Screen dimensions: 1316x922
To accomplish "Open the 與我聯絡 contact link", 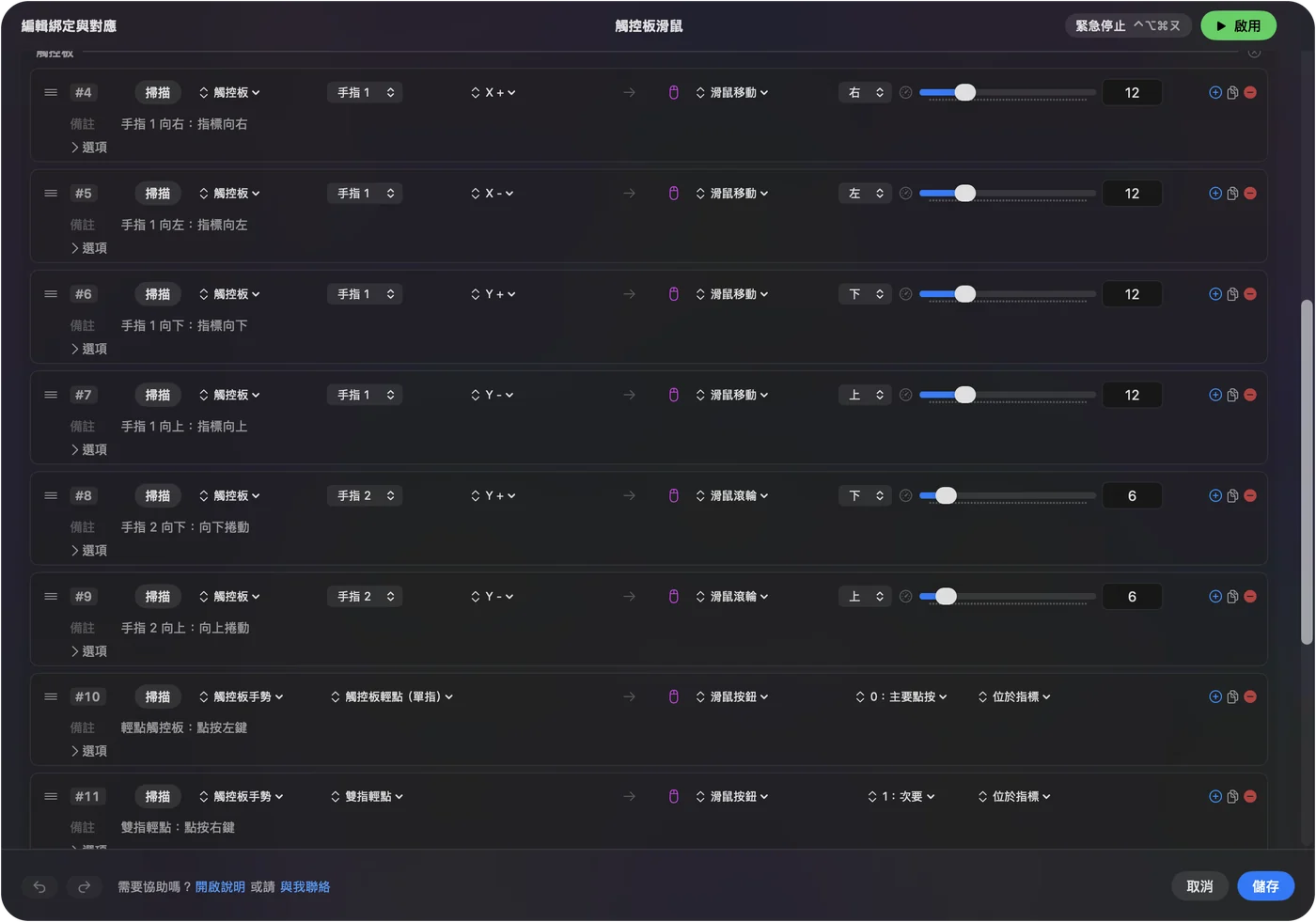I will click(x=305, y=886).
